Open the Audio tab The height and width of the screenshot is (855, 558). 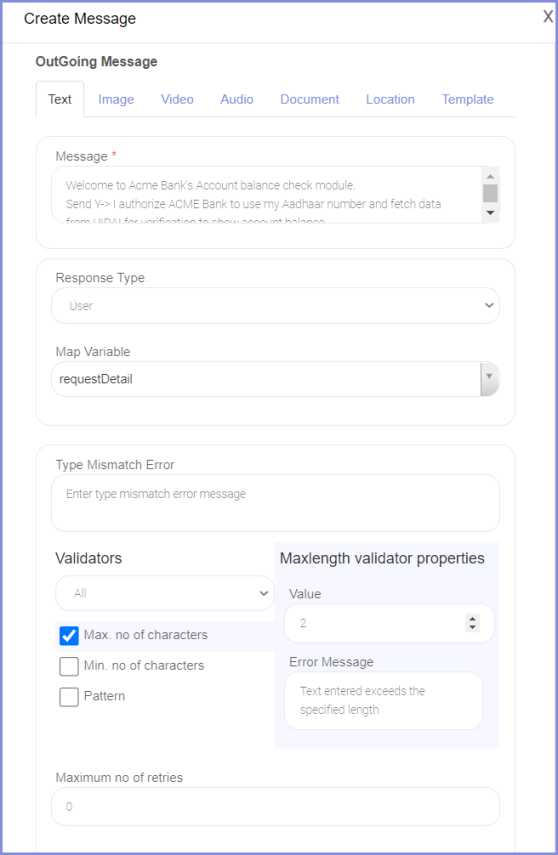point(237,99)
